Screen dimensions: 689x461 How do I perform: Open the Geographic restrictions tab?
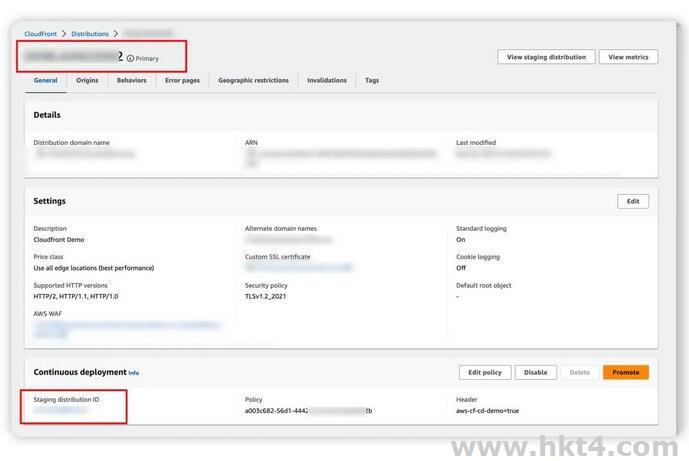coord(253,80)
